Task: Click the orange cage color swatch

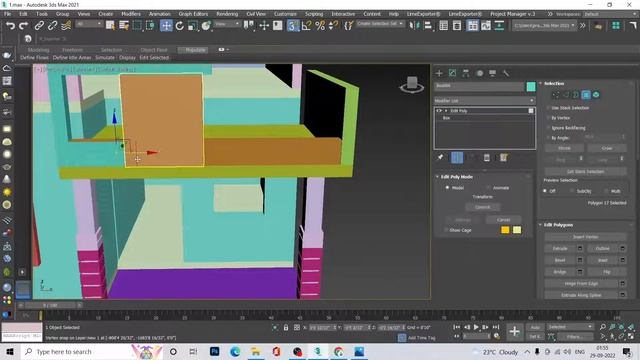Action: (x=505, y=230)
